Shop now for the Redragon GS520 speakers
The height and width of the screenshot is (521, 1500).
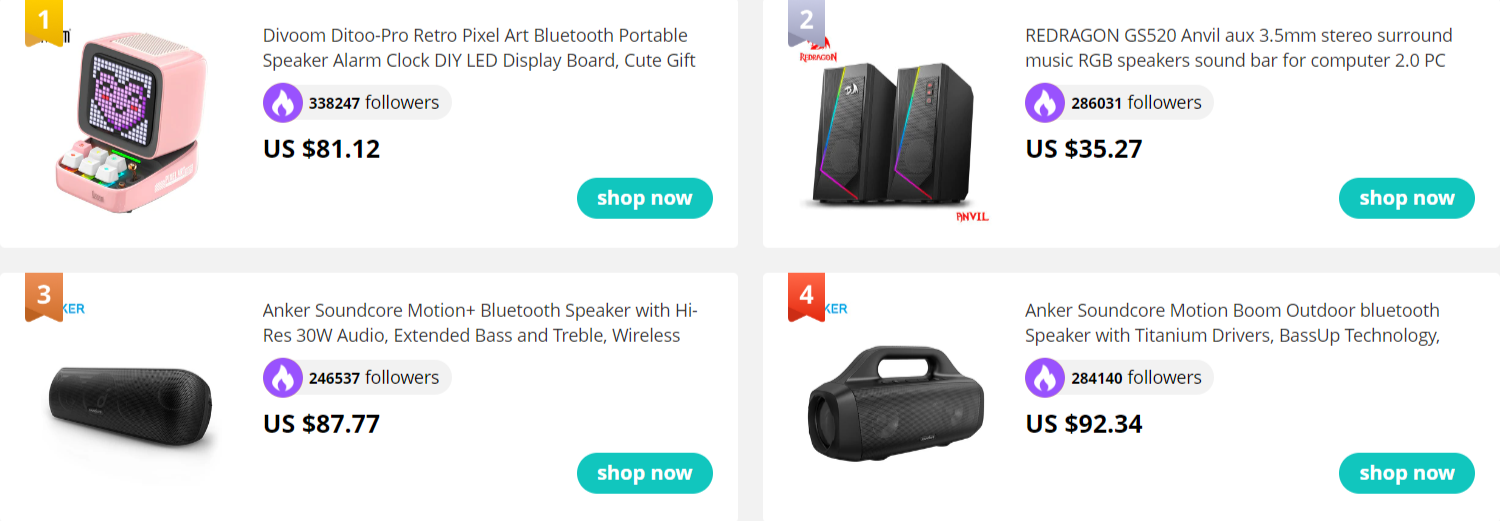(x=1407, y=198)
